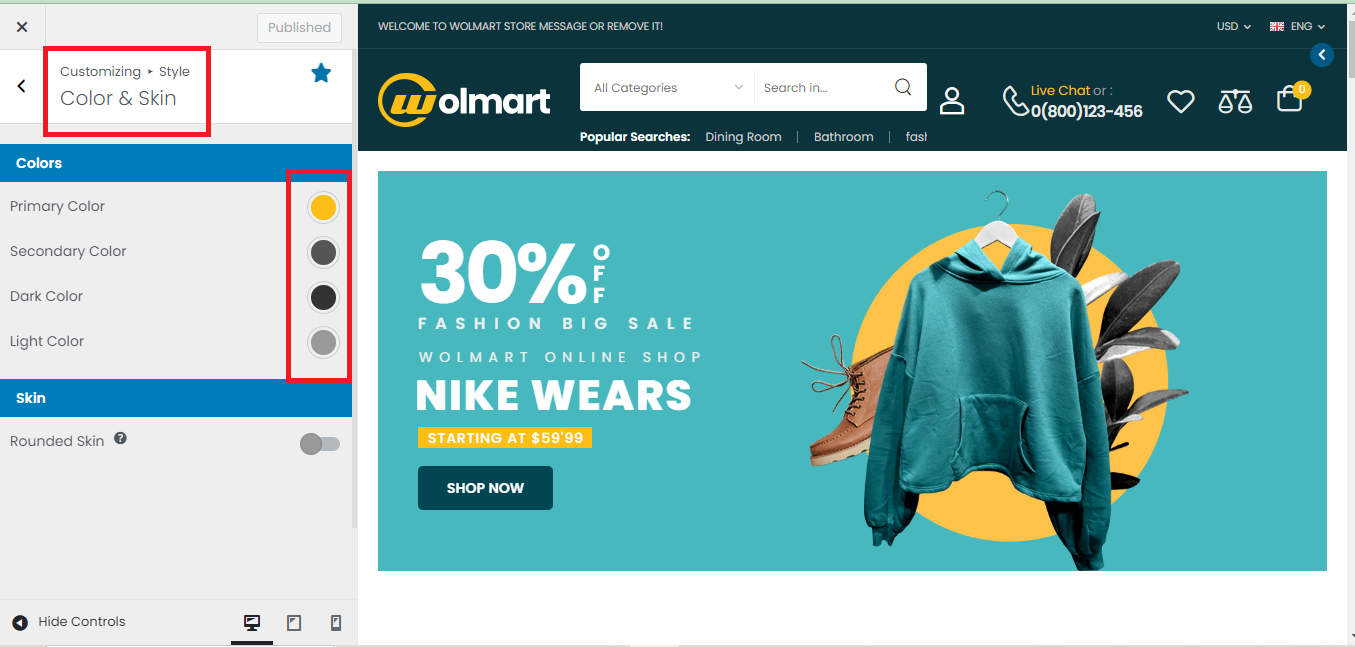This screenshot has width=1355, height=647.
Task: Click the compare scales icon
Action: (x=1235, y=100)
